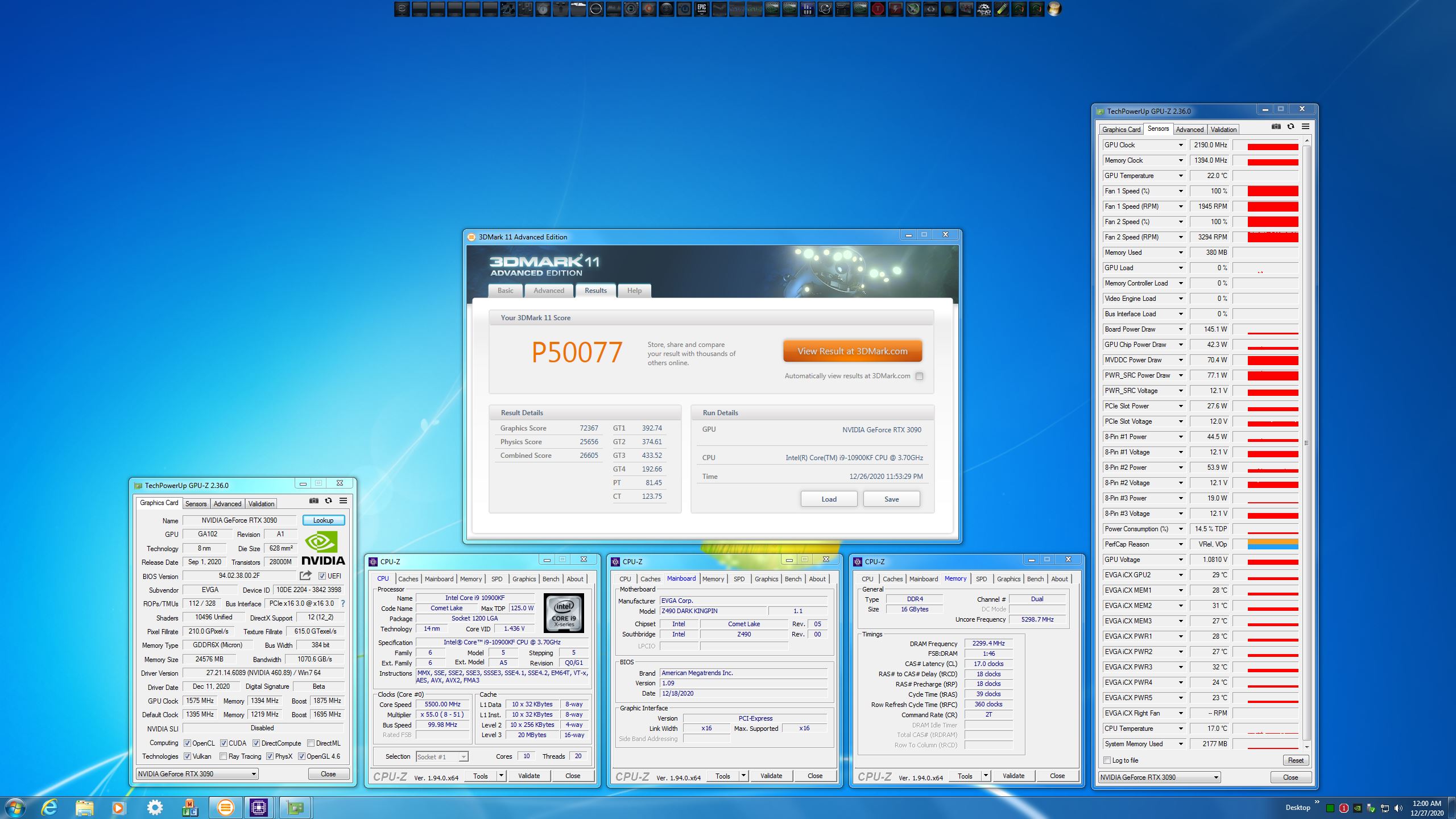Open the hamburger menu in GPU-Z Graphics Card window
Viewport: 1456px width, 819px height.
pyautogui.click(x=343, y=500)
